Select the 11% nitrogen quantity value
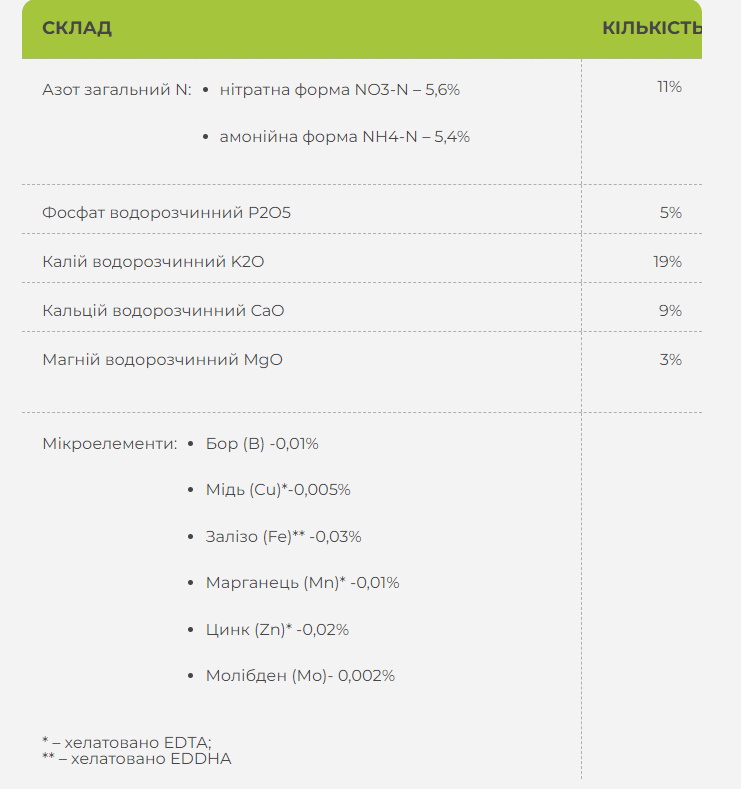Image resolution: width=741 pixels, height=789 pixels. tap(669, 87)
